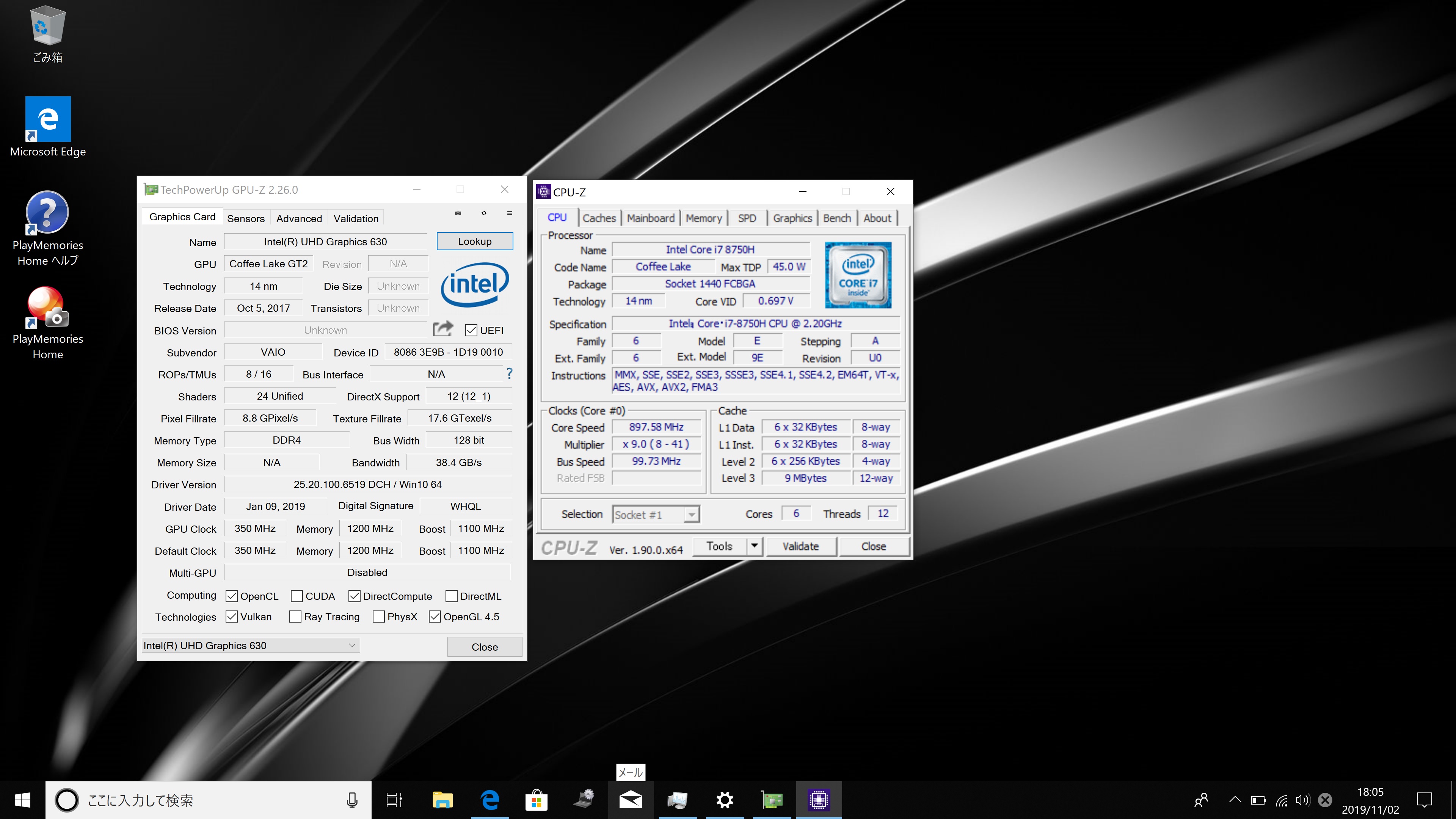This screenshot has width=1456, height=819.
Task: Open the About tab in CPU-Z
Action: (x=877, y=218)
